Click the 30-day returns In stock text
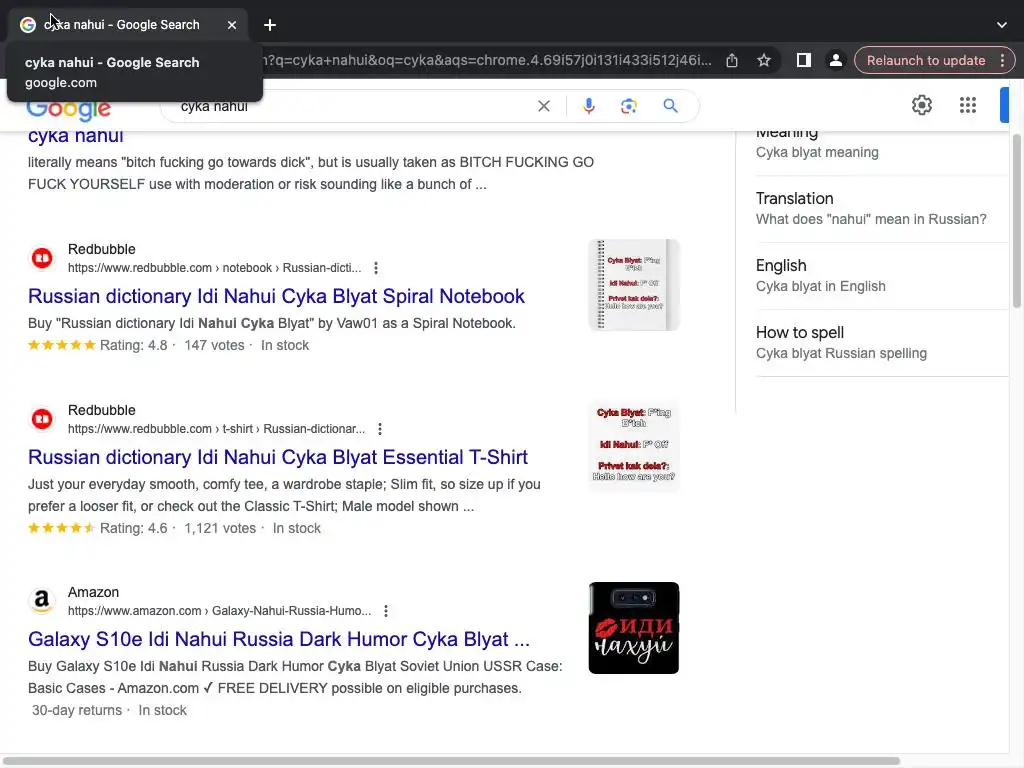The width and height of the screenshot is (1024, 768). point(109,710)
